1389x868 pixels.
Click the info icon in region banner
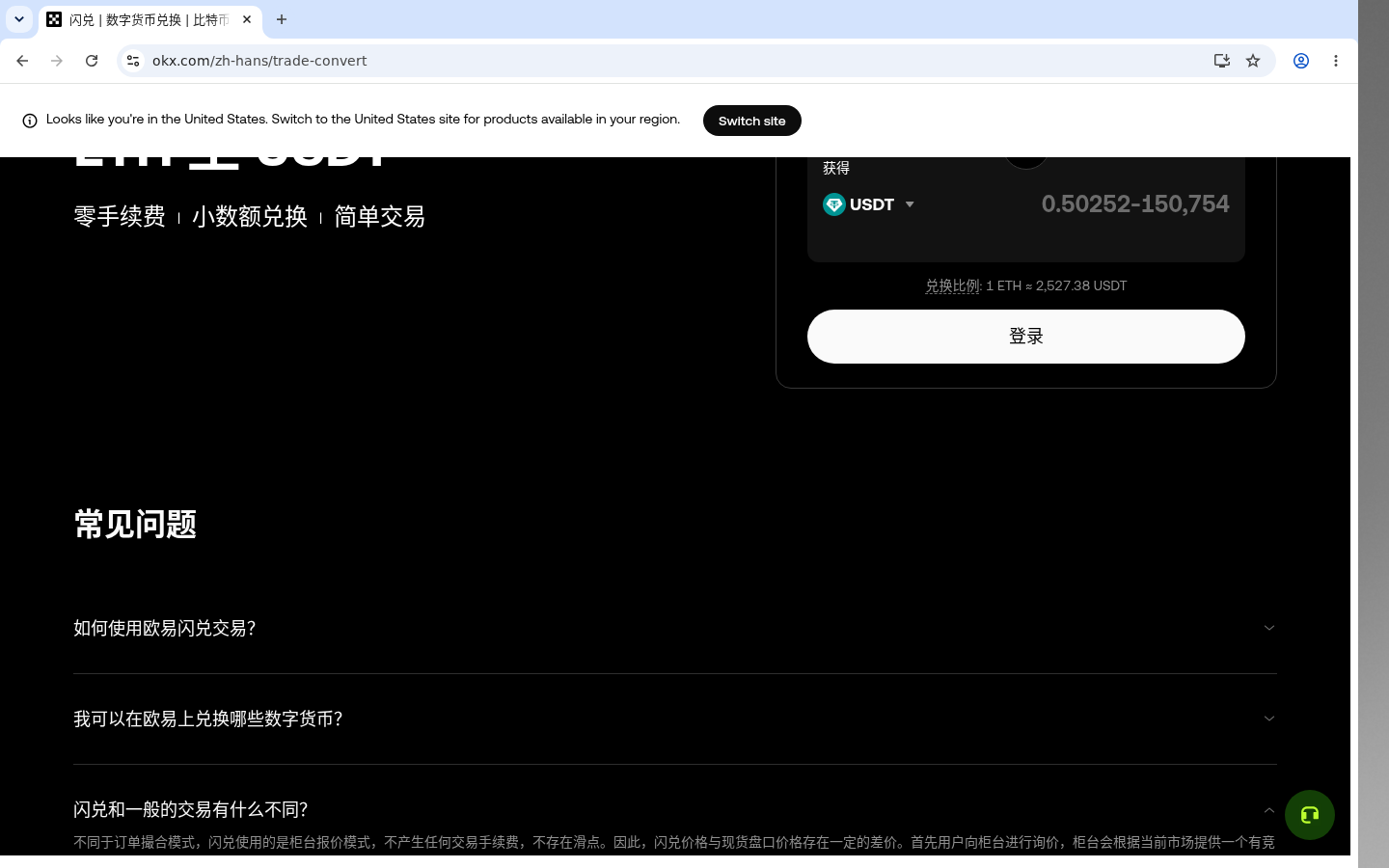tap(30, 121)
